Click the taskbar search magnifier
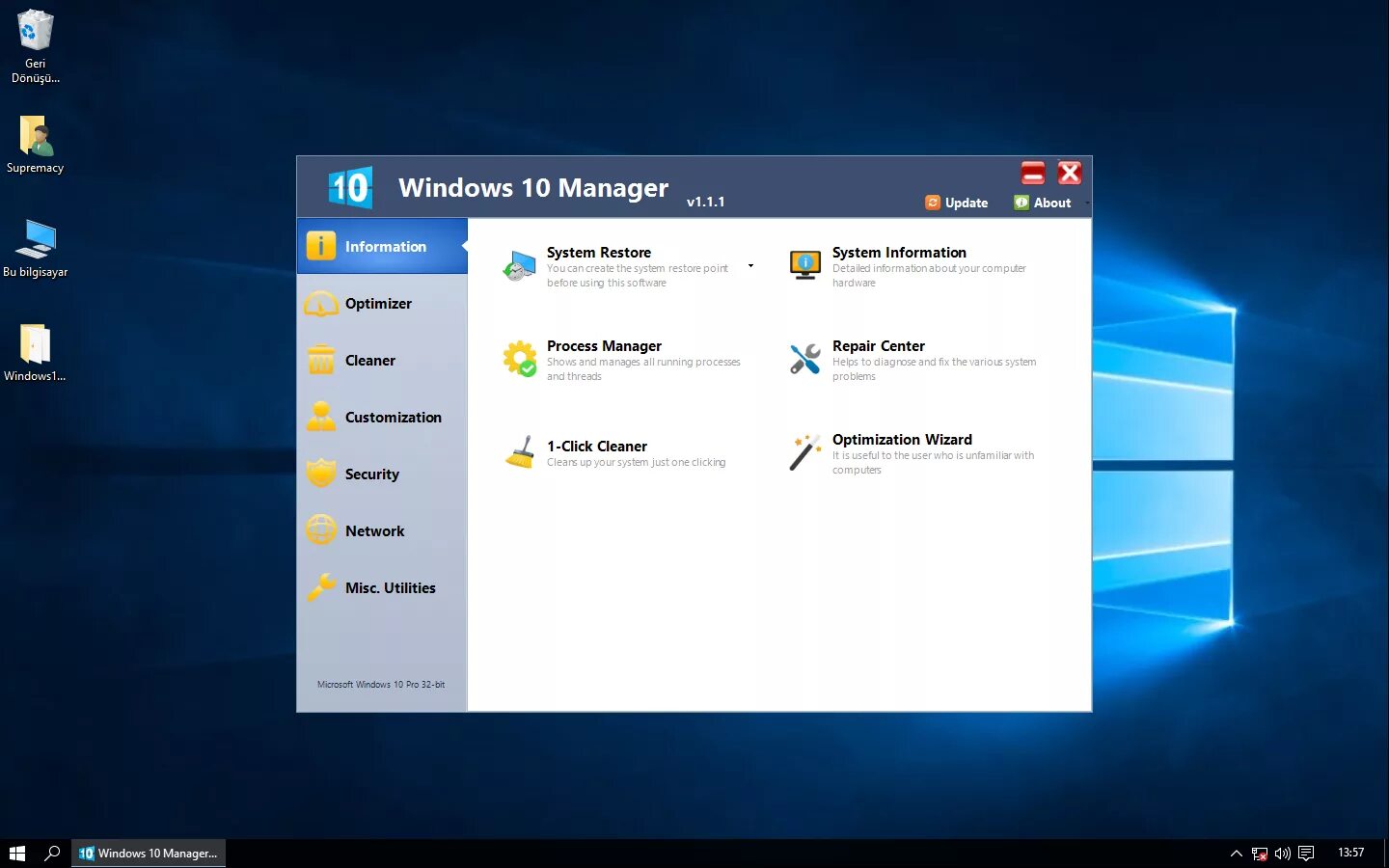 pyautogui.click(x=52, y=854)
